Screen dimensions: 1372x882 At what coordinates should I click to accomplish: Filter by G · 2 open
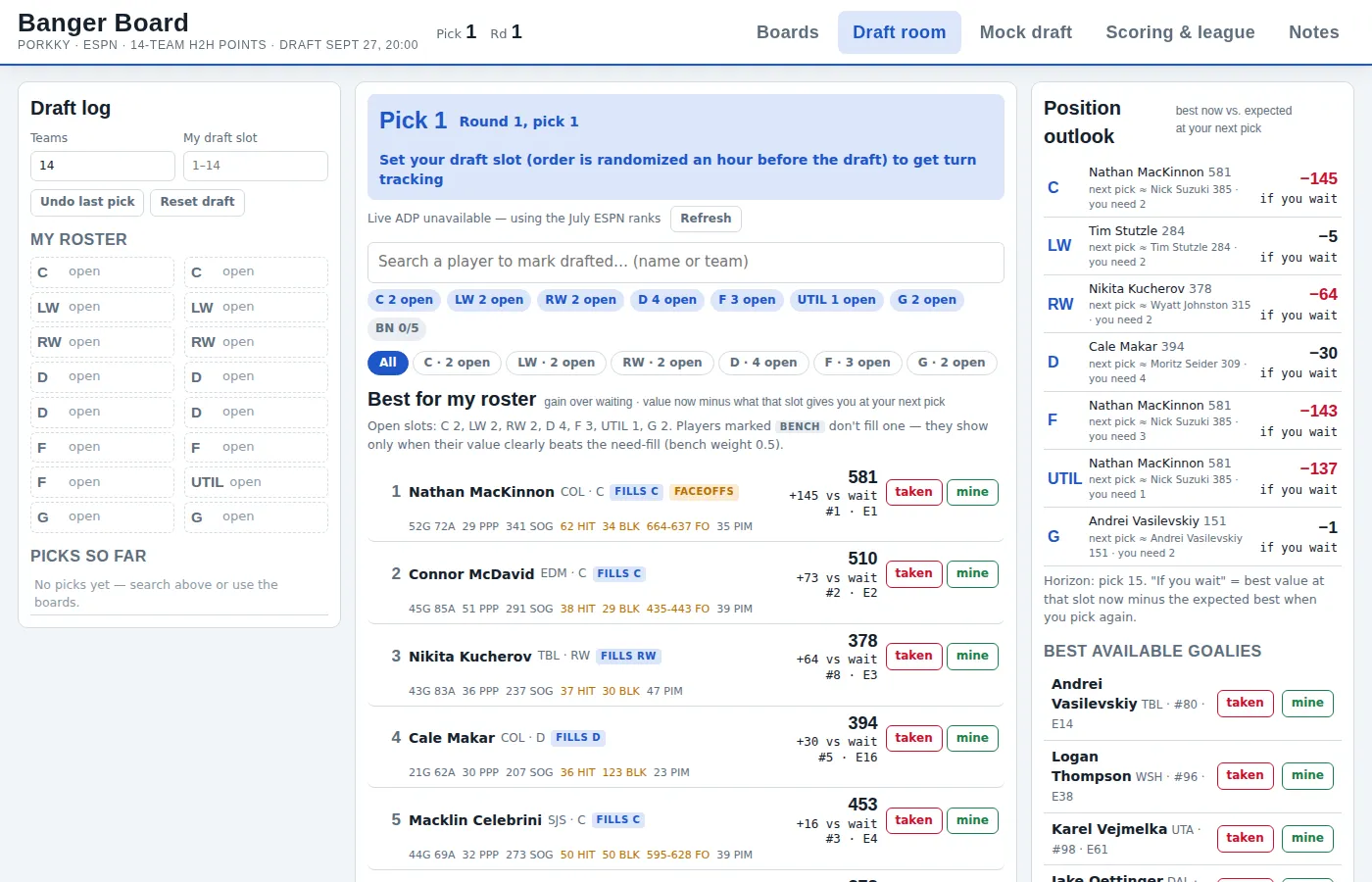952,363
